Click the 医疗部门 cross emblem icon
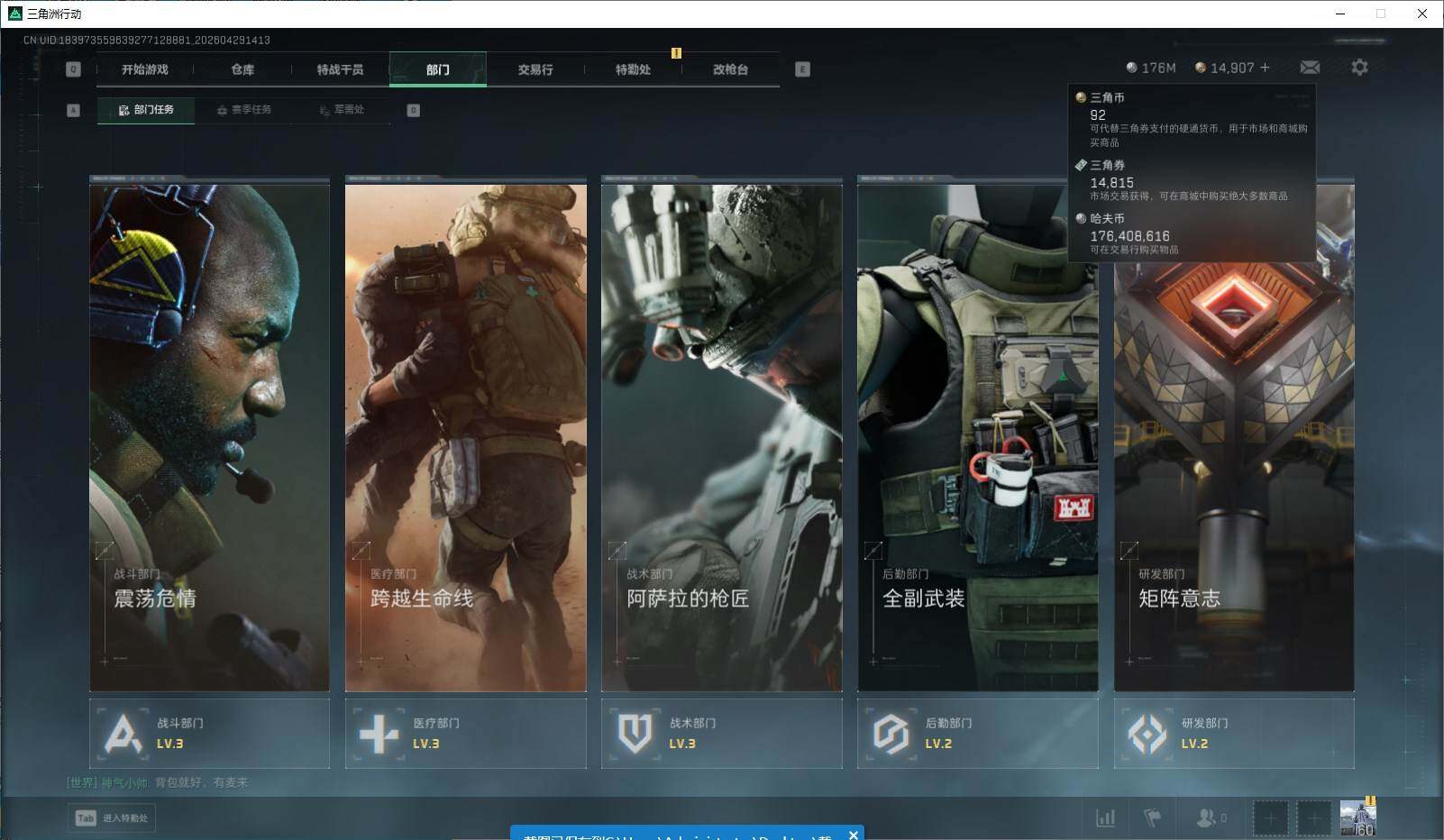Image resolution: width=1444 pixels, height=840 pixels. click(x=379, y=734)
